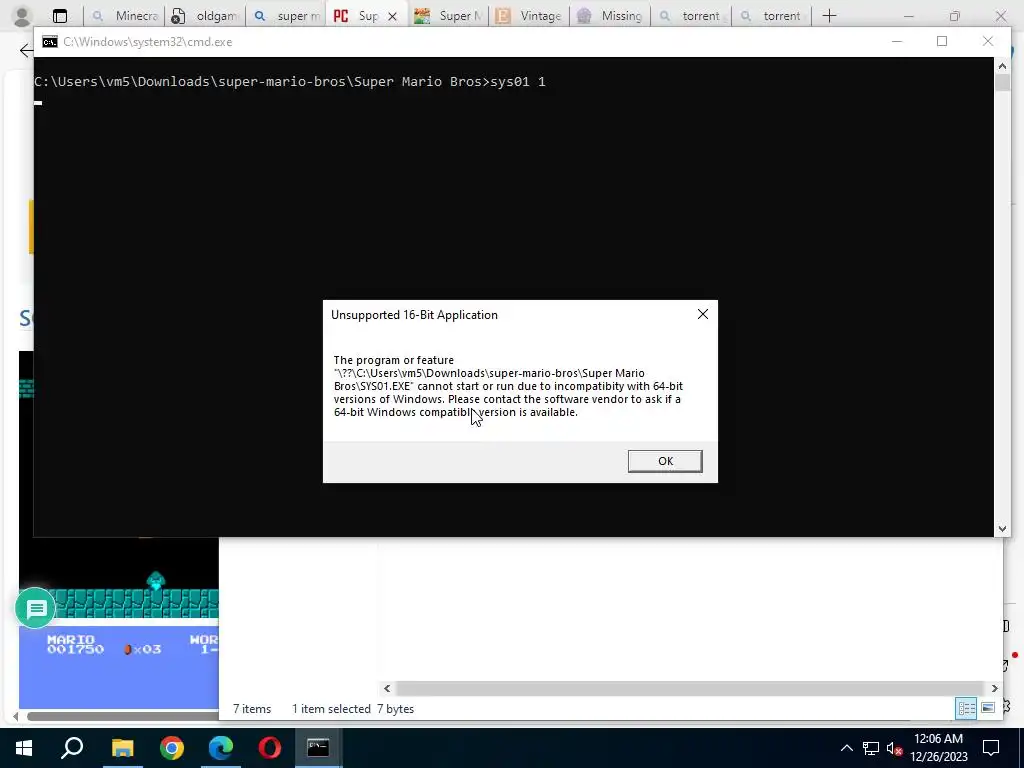Select Command Prompt taskbar icon

point(319,748)
